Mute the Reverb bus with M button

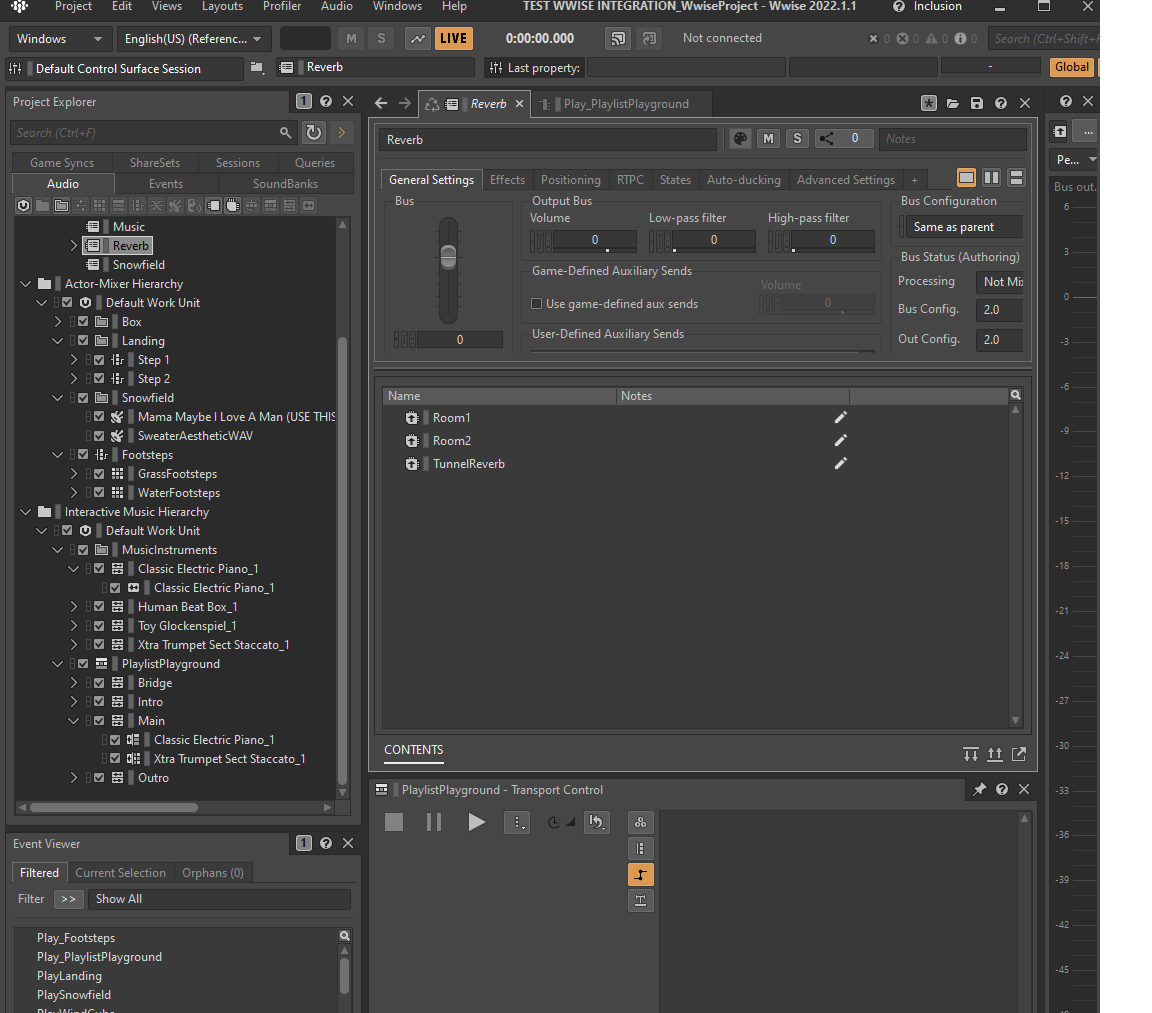[x=768, y=138]
